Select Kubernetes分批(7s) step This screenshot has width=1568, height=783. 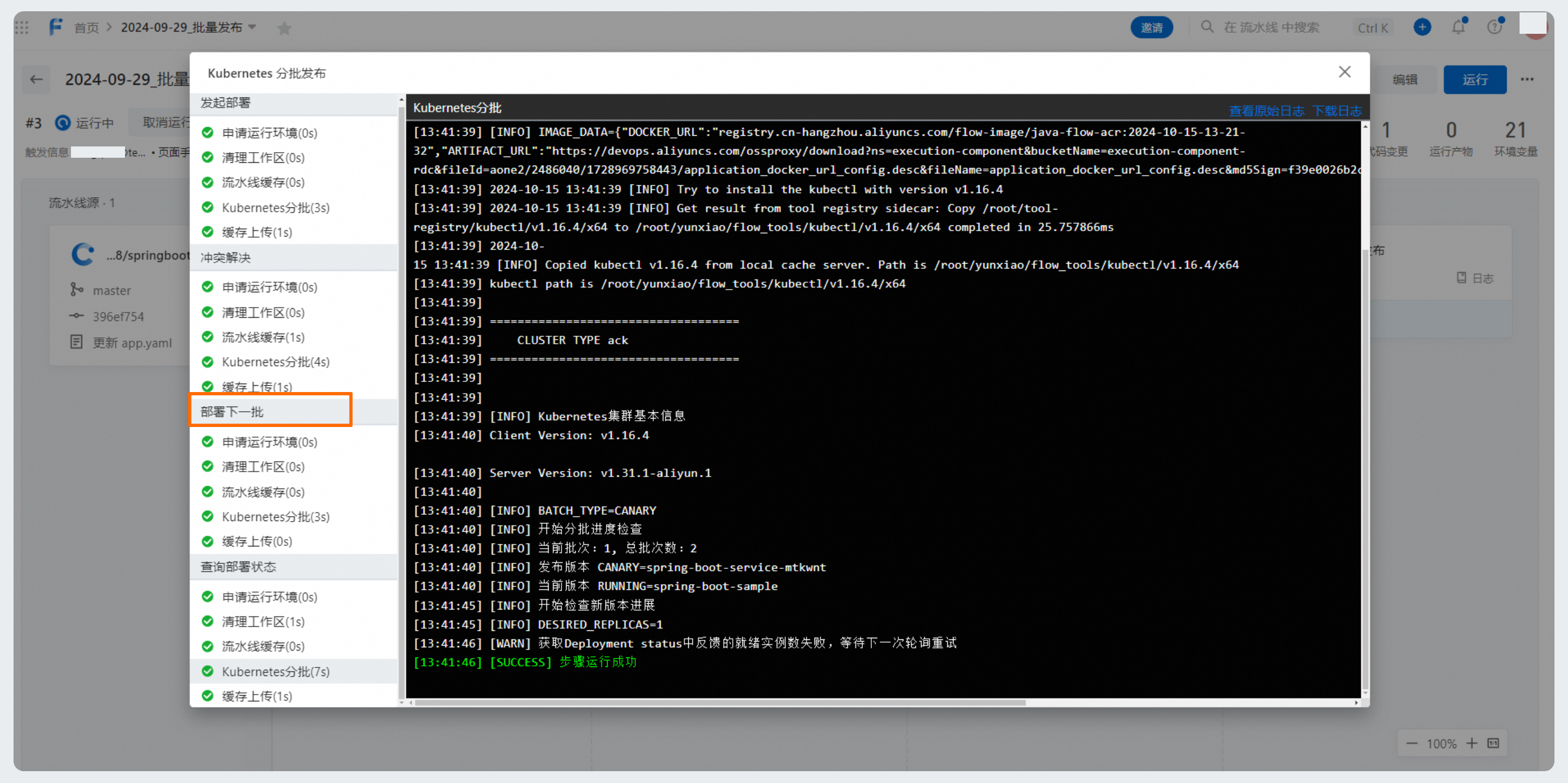pos(294,671)
